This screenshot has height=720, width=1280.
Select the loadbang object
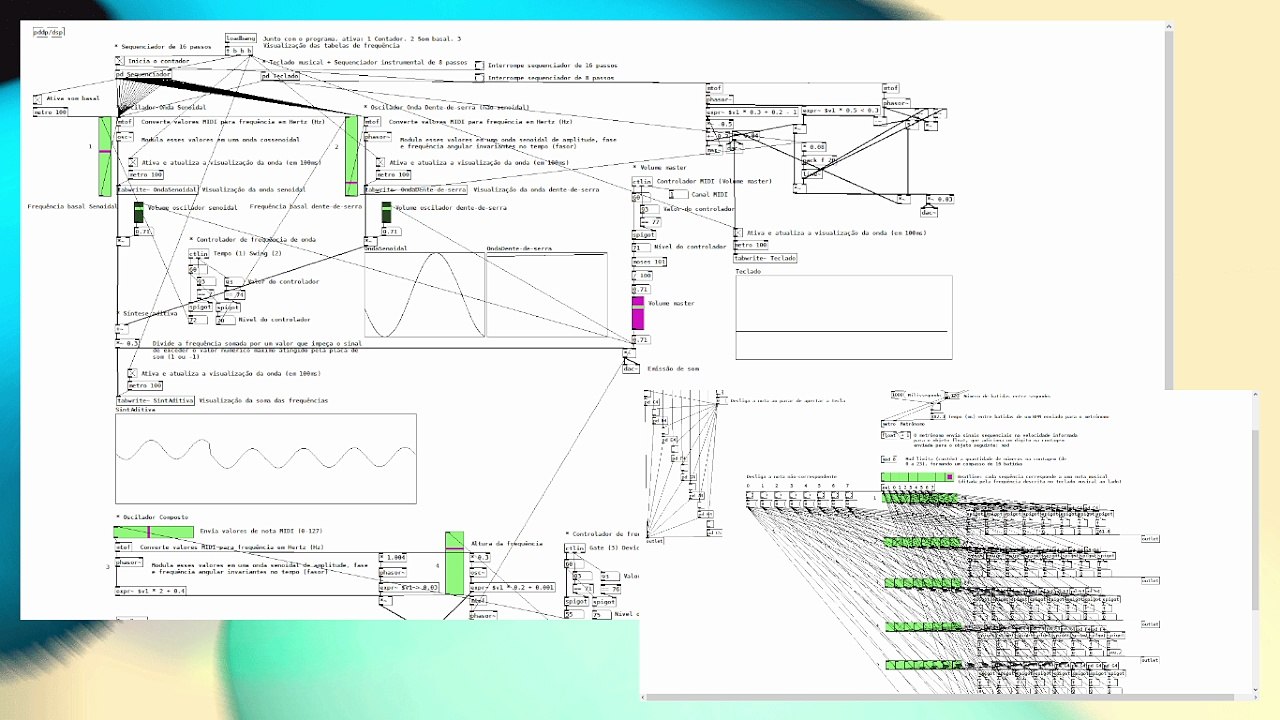[241, 38]
